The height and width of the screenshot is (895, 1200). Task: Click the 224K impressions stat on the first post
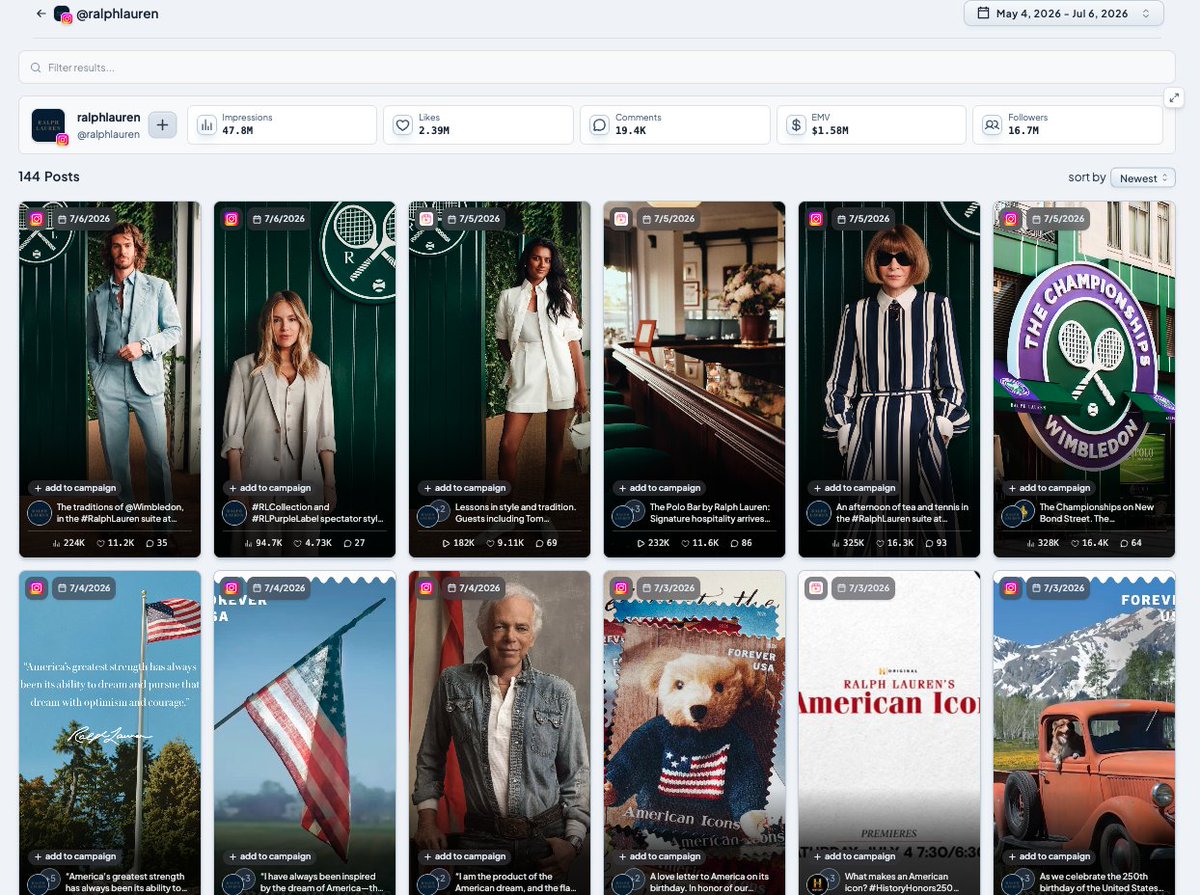[x=68, y=543]
